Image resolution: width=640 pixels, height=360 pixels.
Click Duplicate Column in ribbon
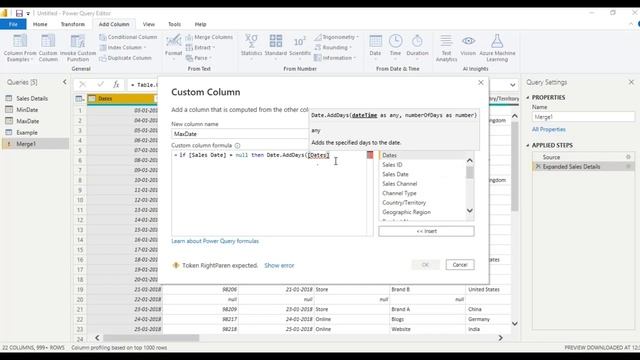[x=125, y=58]
